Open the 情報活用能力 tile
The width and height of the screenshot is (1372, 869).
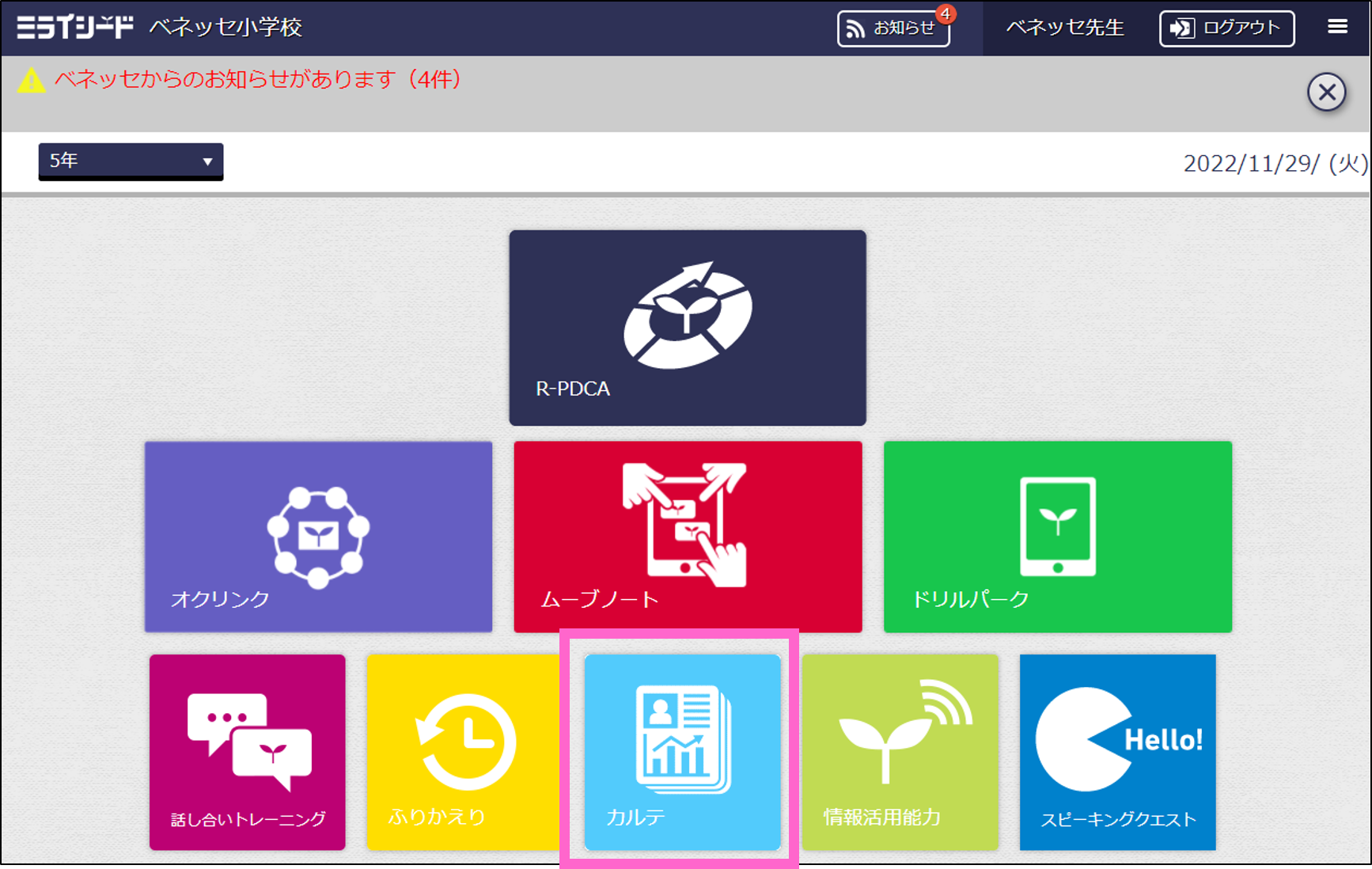(x=900, y=752)
